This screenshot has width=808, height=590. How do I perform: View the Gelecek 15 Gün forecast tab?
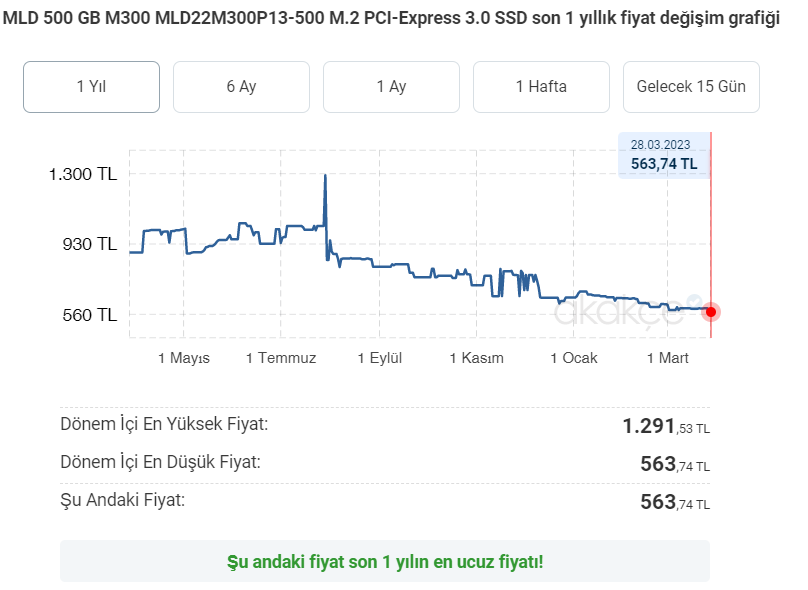coord(691,87)
